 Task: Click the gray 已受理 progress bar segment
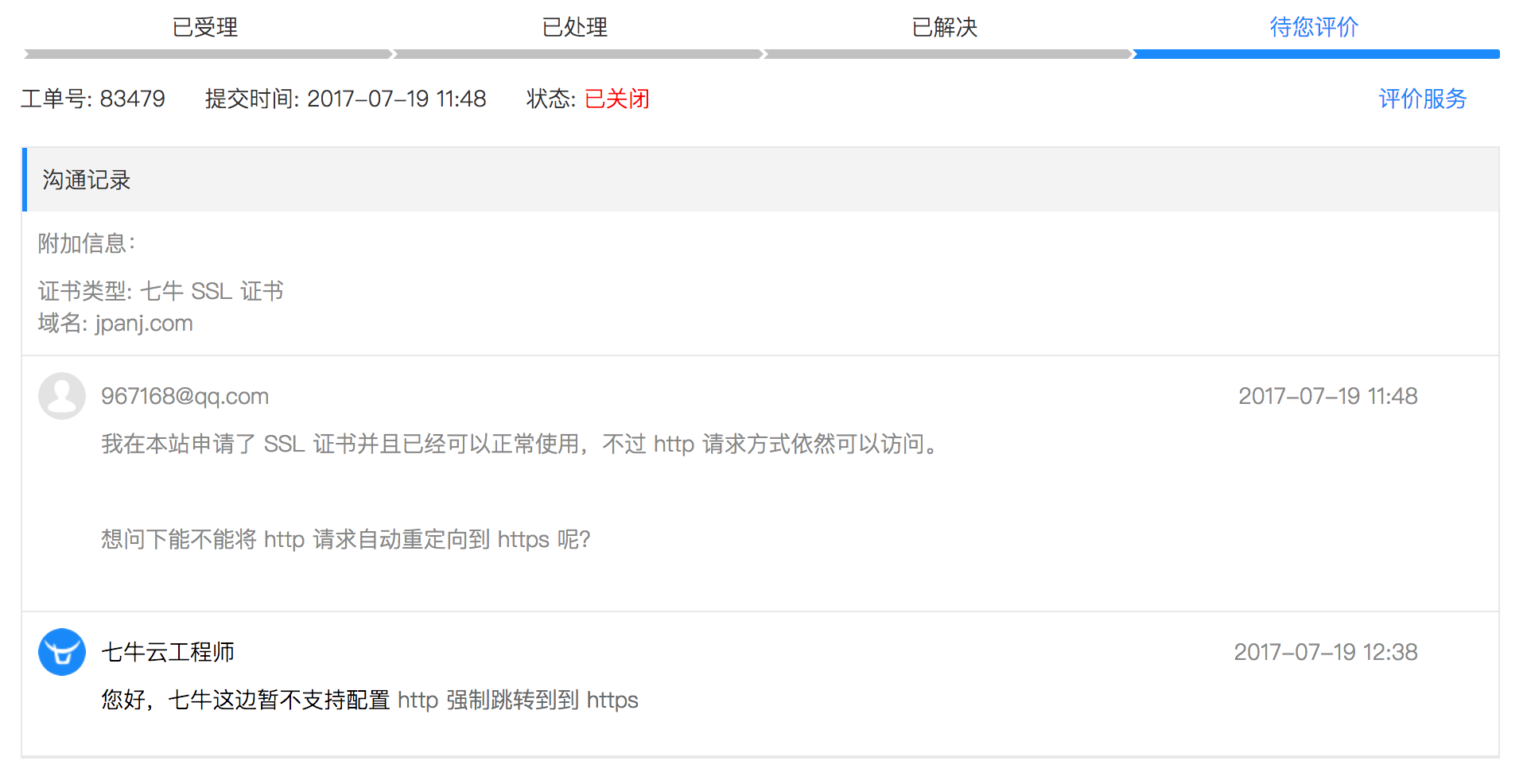207,54
